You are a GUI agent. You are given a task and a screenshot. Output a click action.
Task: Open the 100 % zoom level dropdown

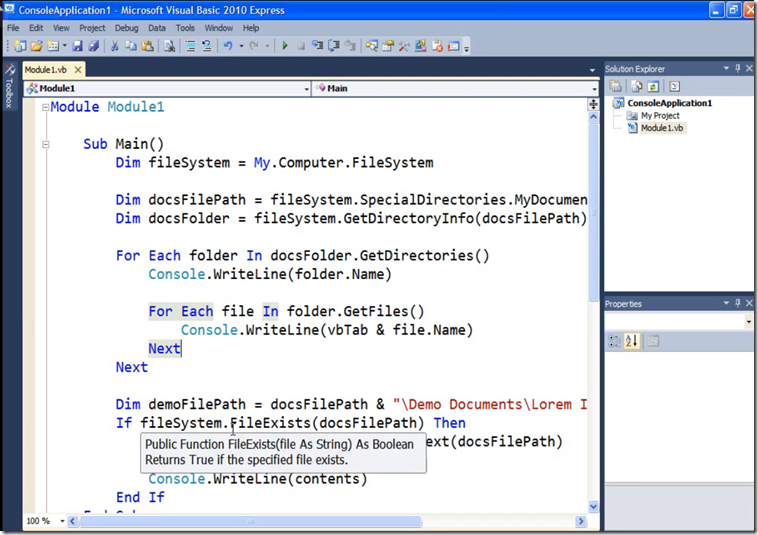62,521
